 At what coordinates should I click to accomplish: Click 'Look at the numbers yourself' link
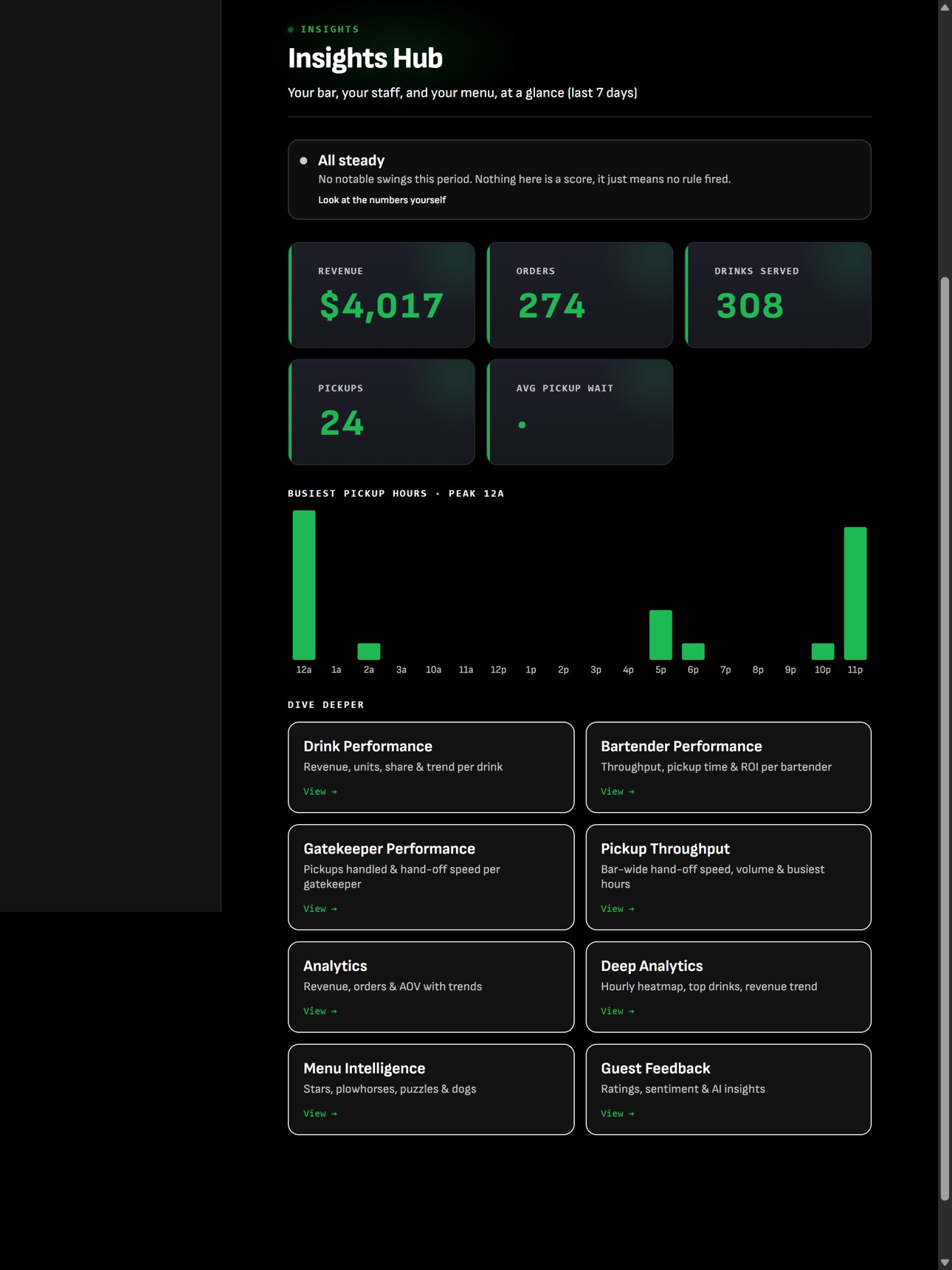pos(382,200)
